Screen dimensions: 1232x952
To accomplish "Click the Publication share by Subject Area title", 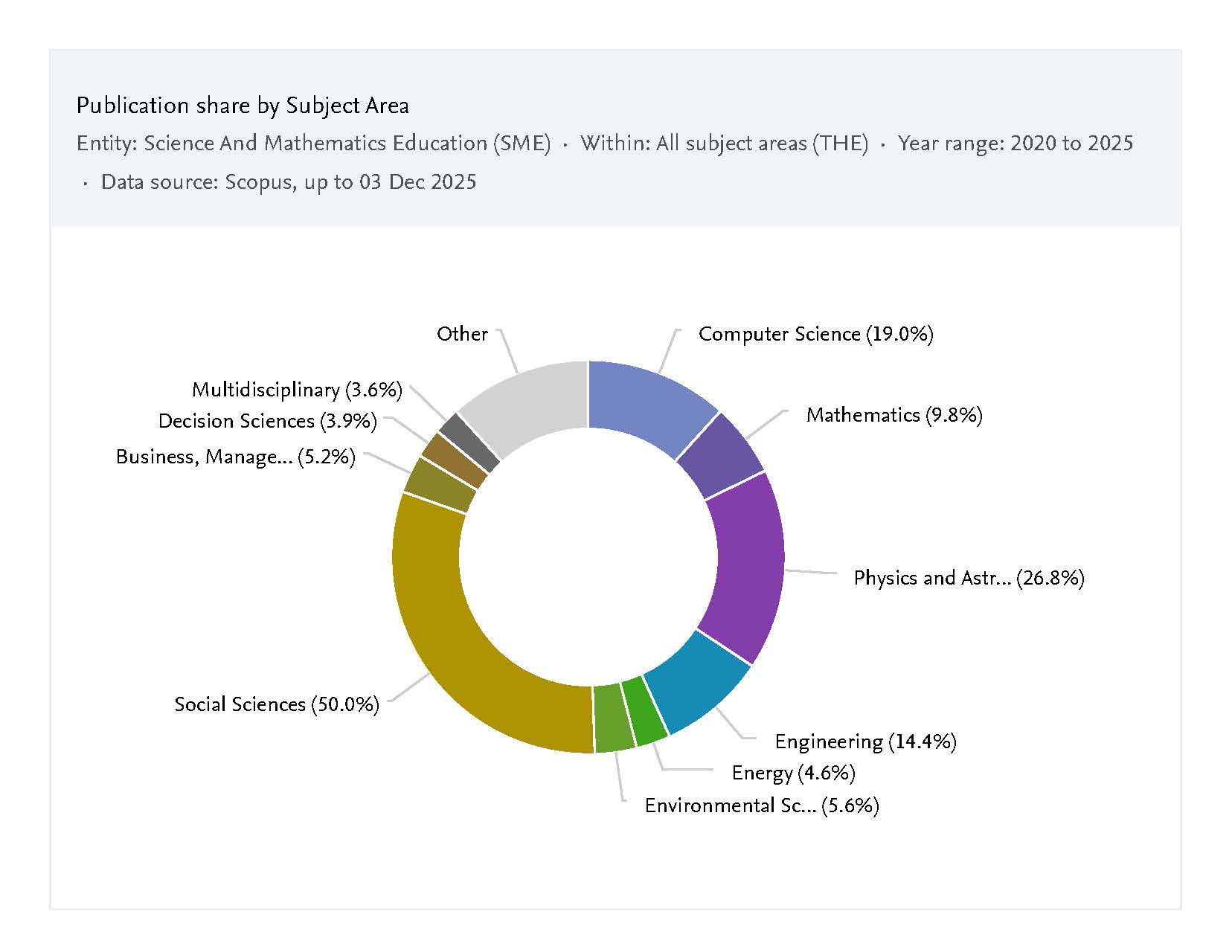I will point(243,106).
